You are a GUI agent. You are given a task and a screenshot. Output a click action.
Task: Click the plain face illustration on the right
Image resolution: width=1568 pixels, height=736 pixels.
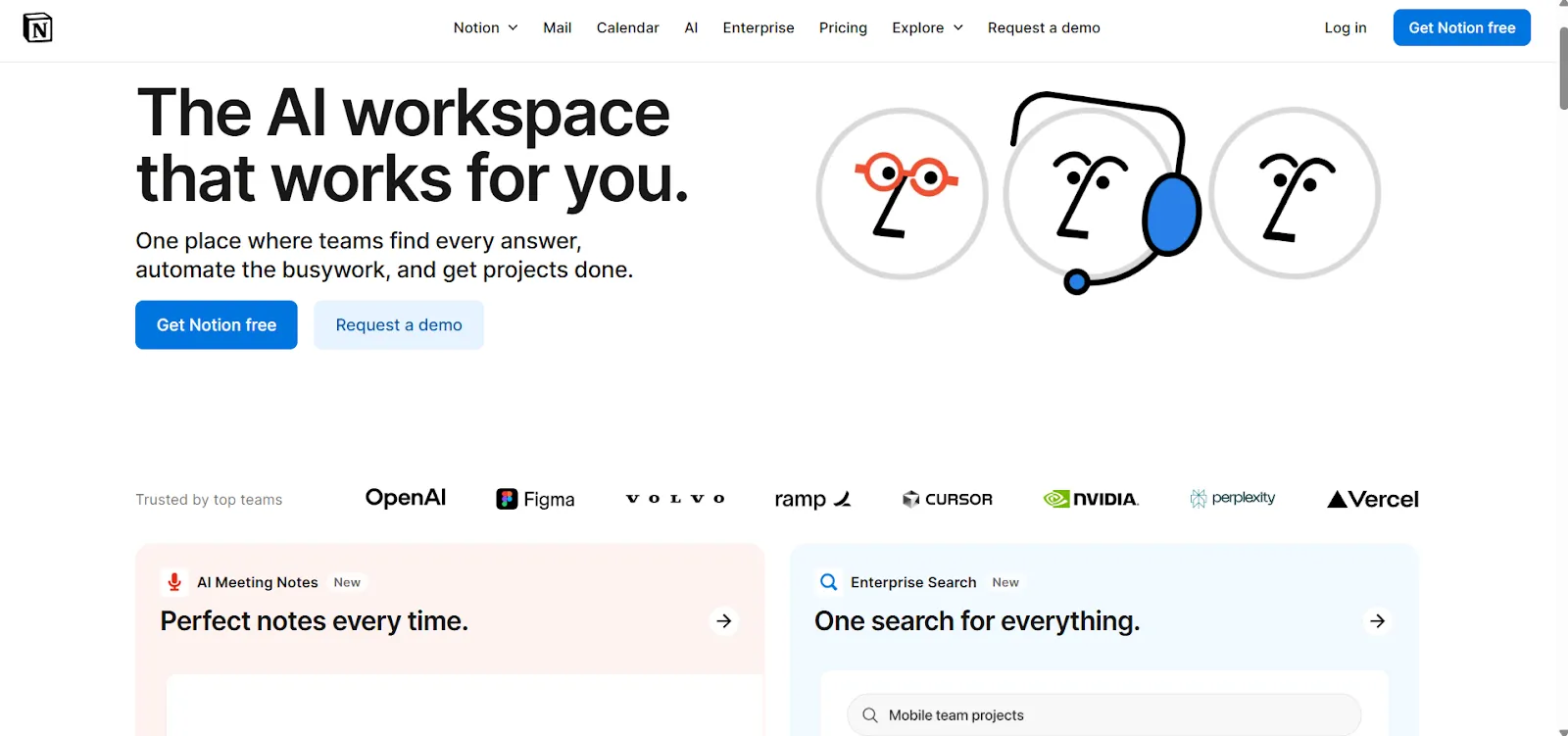tap(1295, 193)
